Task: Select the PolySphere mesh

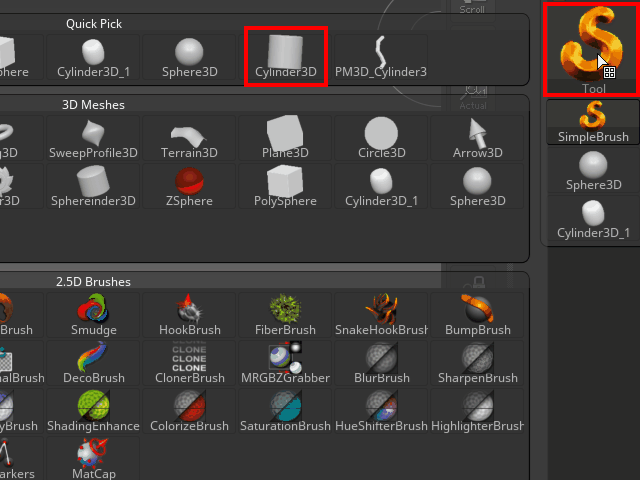Action: (285, 186)
